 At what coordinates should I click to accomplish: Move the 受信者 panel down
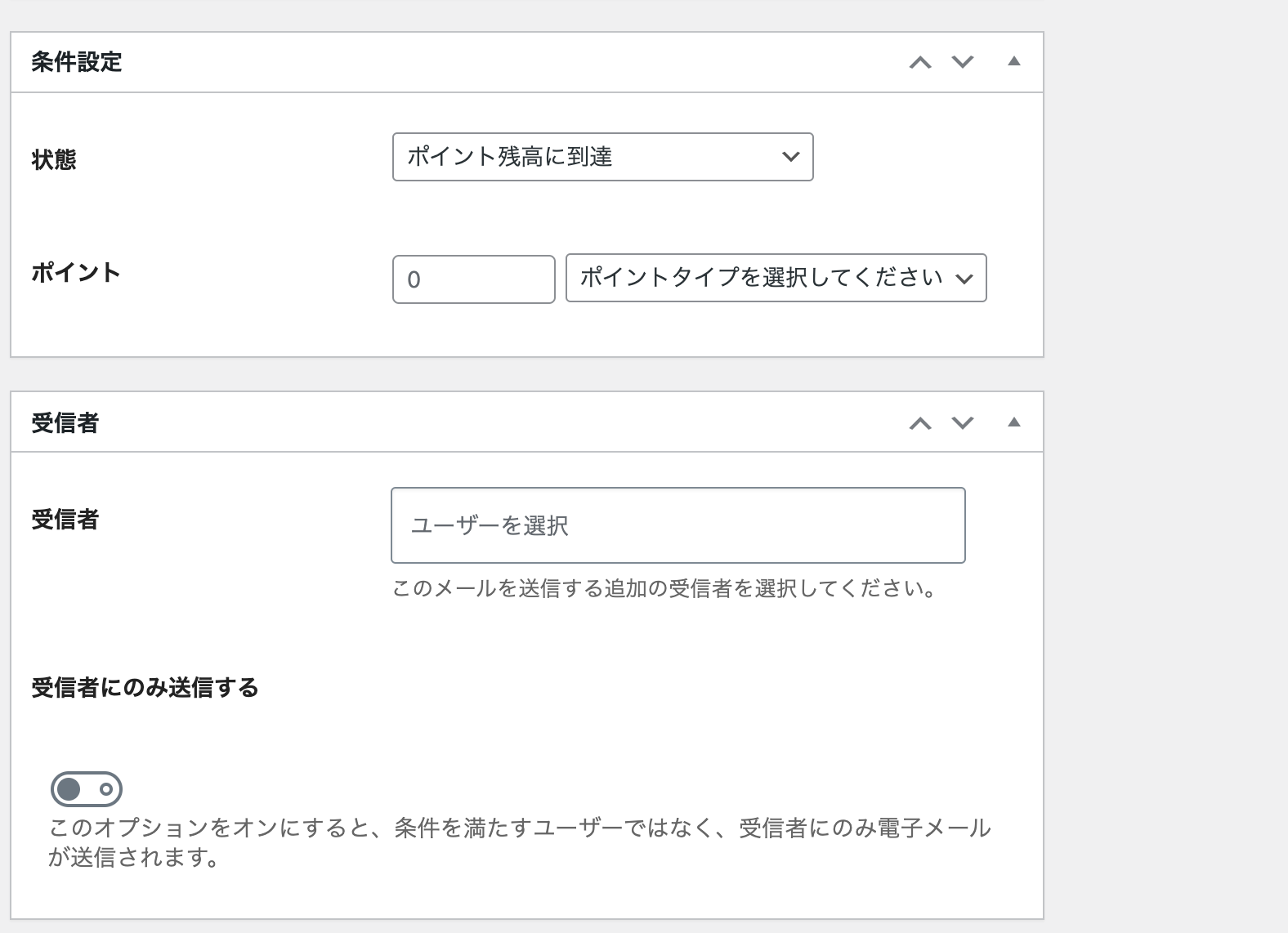tap(963, 423)
